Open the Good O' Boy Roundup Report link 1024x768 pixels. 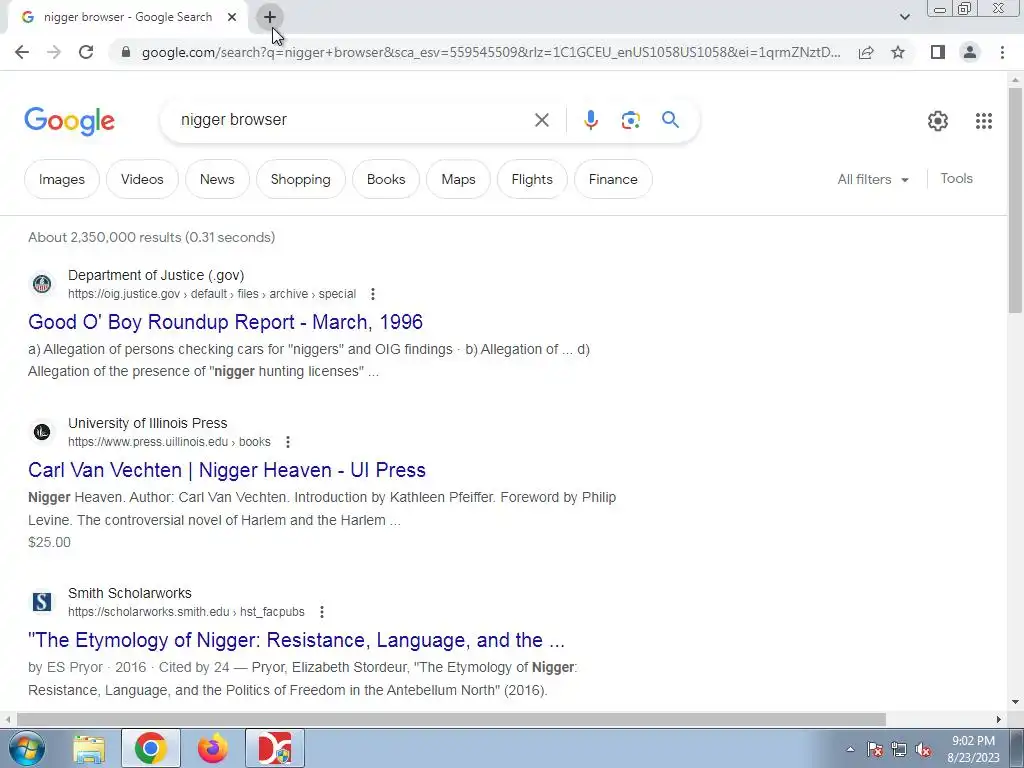pyautogui.click(x=225, y=322)
